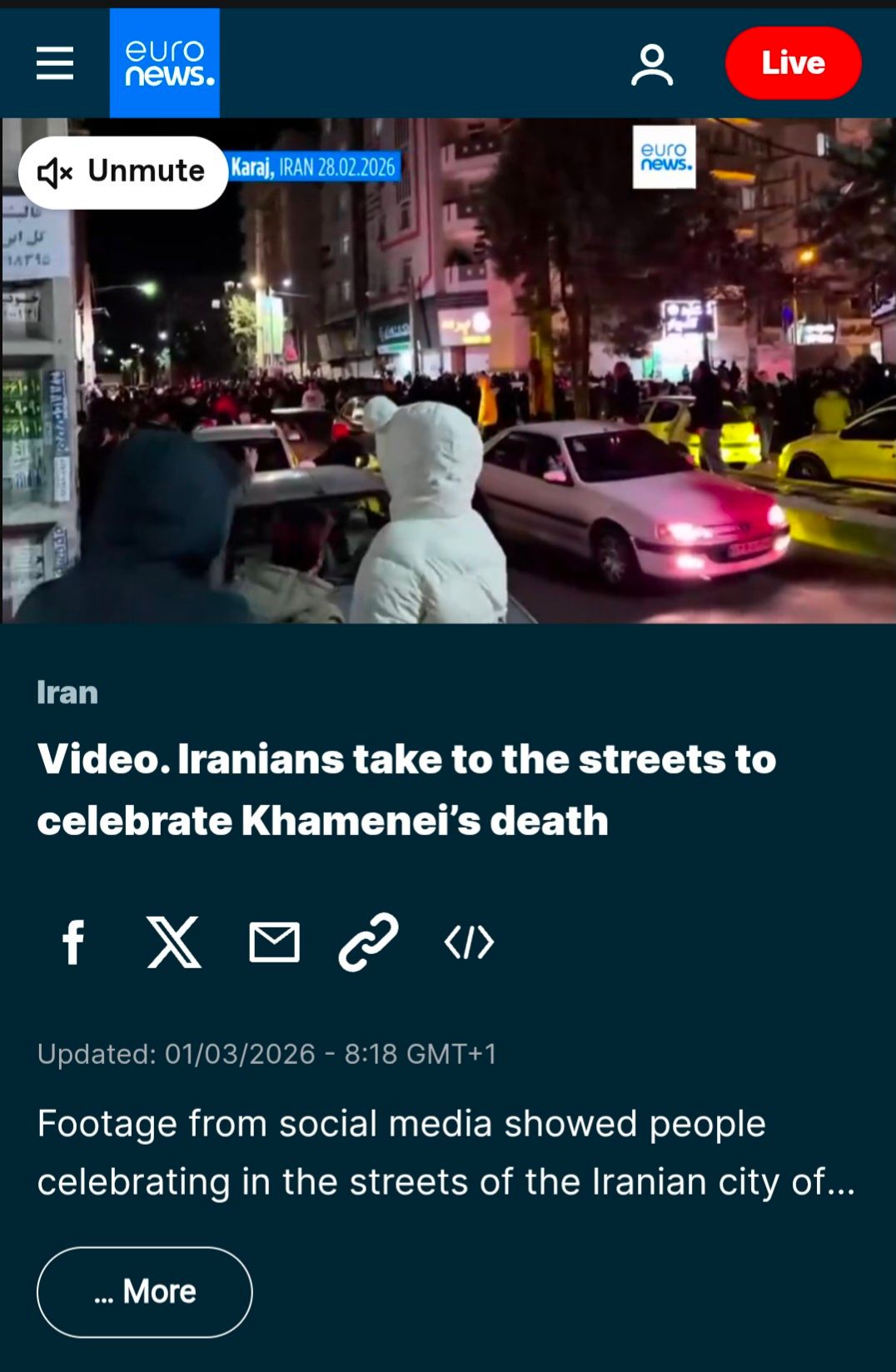Click the Karaj, IRAN 28.02.2026 caption
Screen dimensions: 896x1372
pos(313,167)
